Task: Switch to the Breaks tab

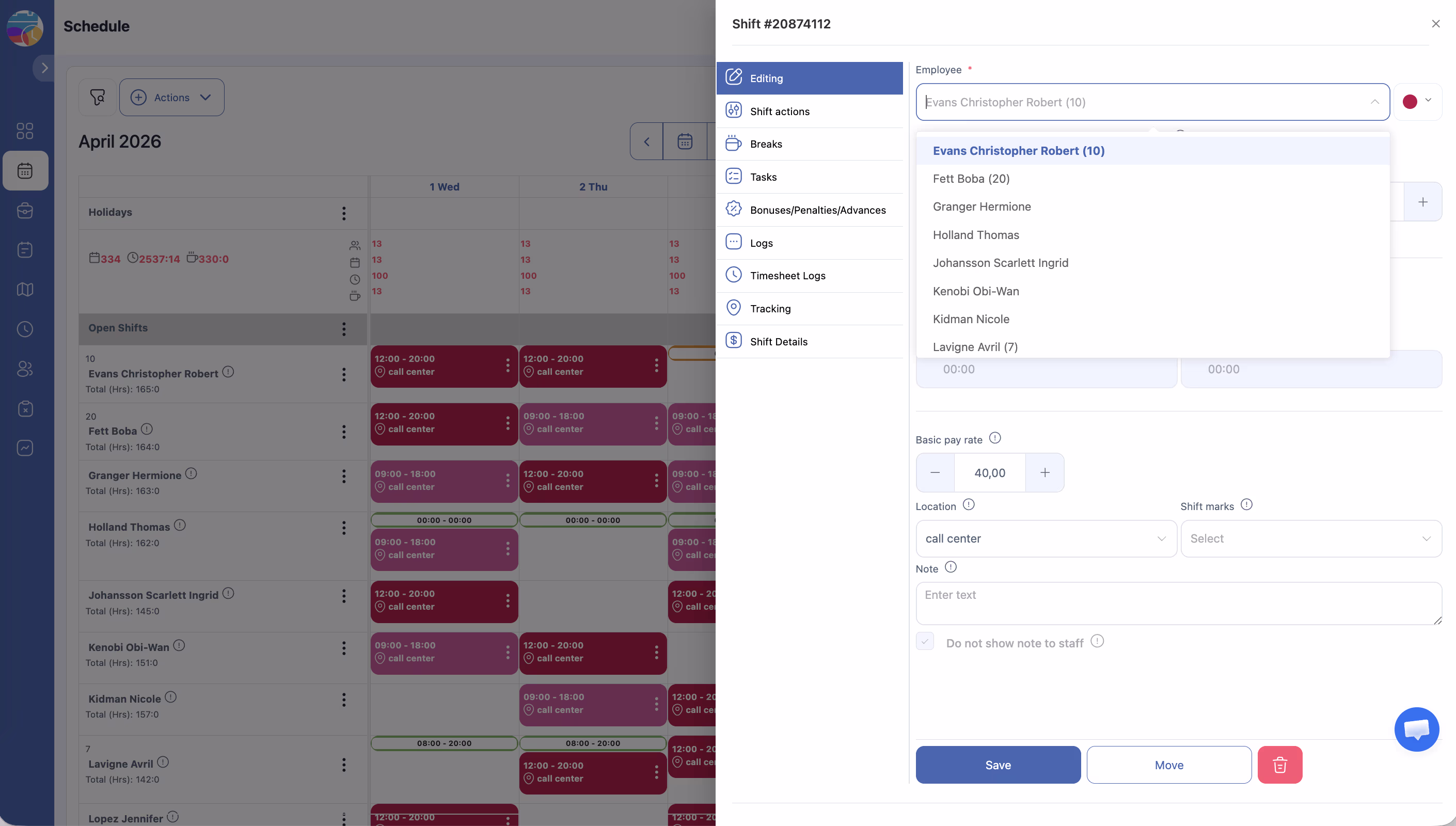Action: click(x=766, y=144)
